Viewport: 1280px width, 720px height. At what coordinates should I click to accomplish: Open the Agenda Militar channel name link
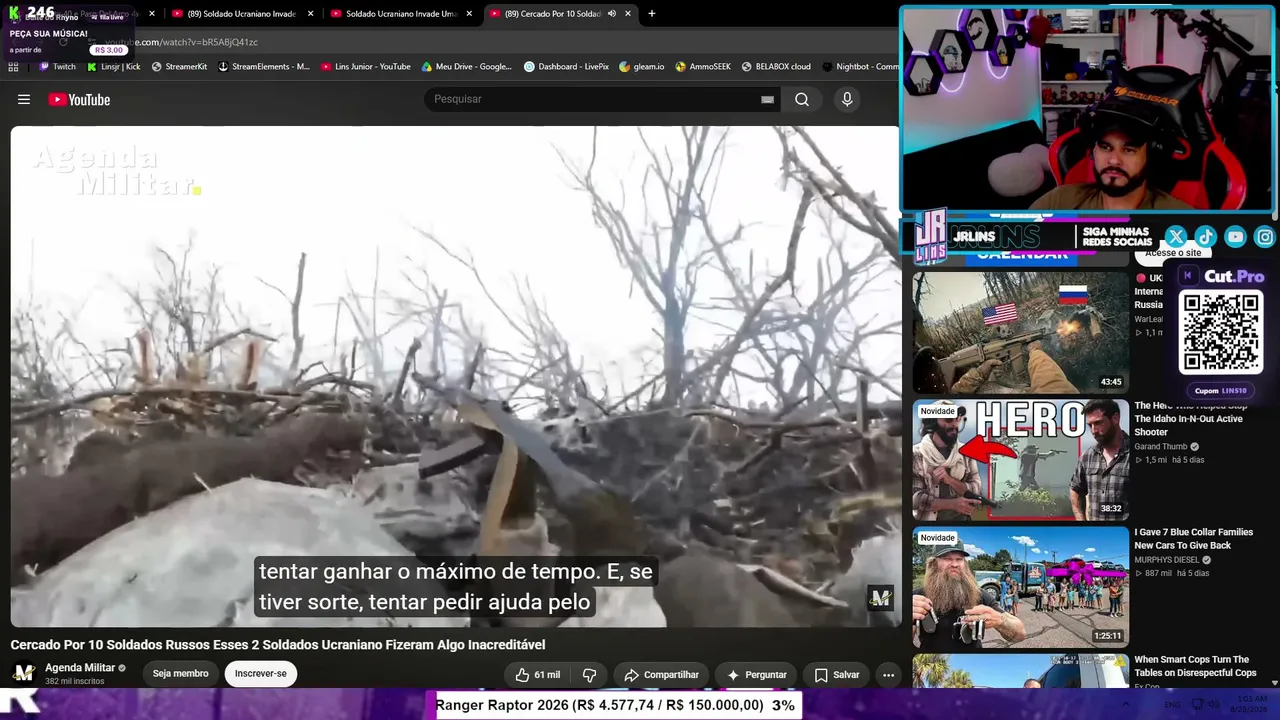[x=80, y=668]
